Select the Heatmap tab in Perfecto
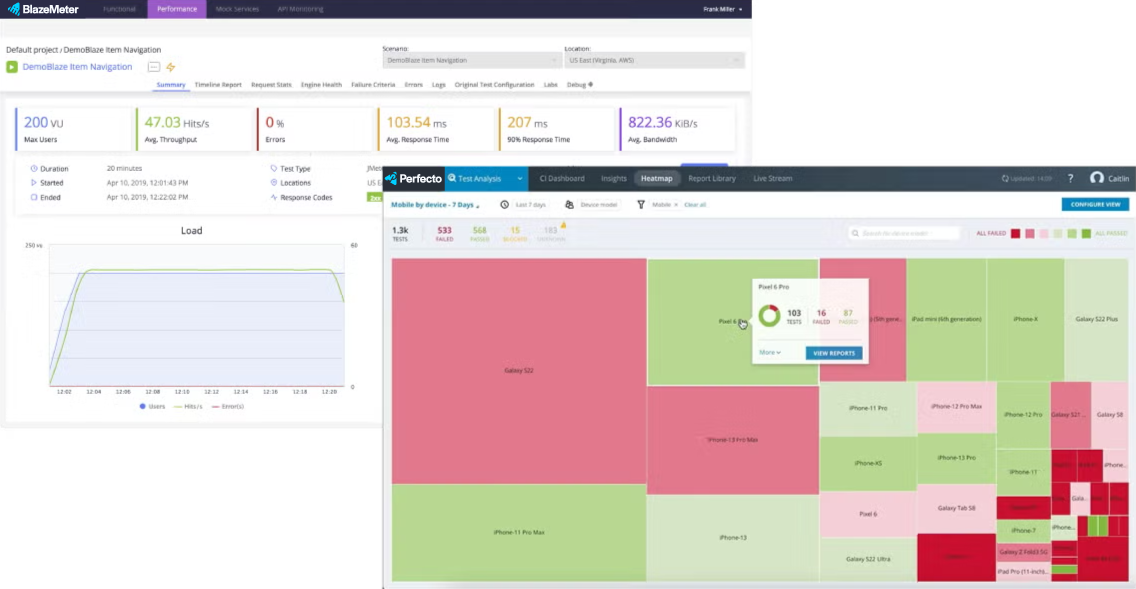Screen dimensions: 1136x589 [x=656, y=178]
